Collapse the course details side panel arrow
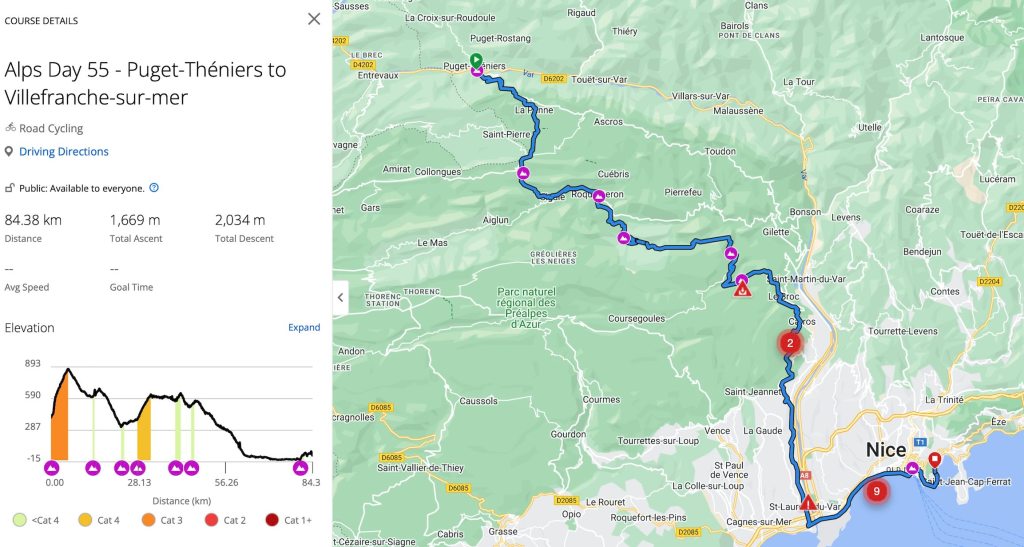The width and height of the screenshot is (1024, 547). pyautogui.click(x=341, y=297)
